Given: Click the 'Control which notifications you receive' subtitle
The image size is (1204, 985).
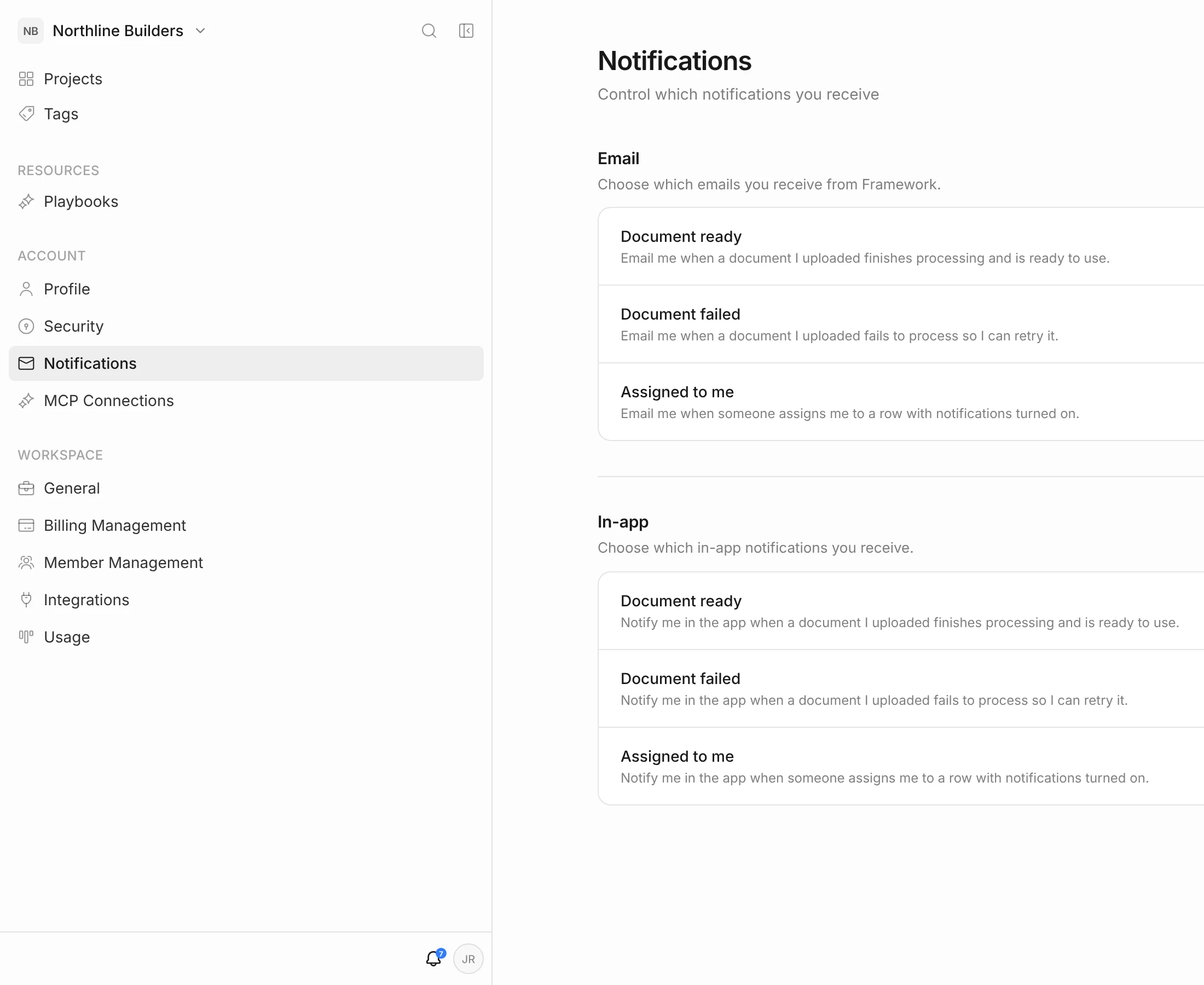Looking at the screenshot, I should [738, 94].
